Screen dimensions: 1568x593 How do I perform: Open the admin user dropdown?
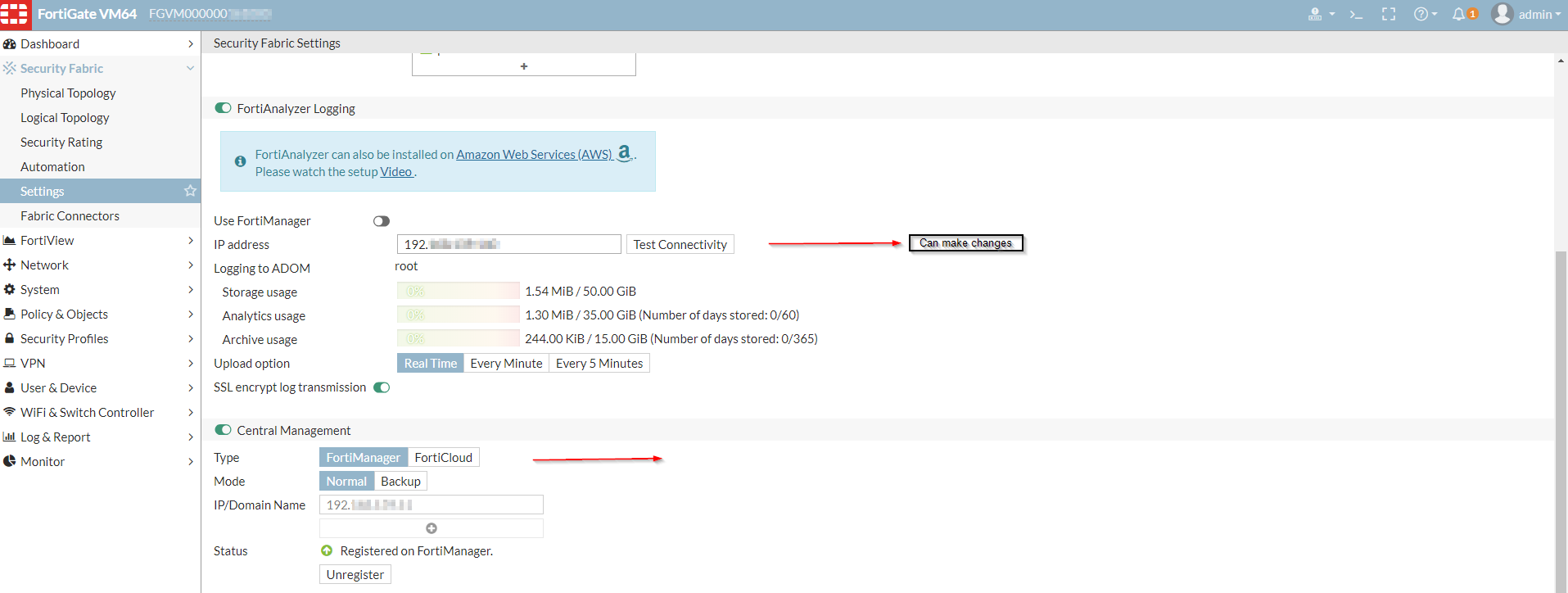[x=1527, y=14]
